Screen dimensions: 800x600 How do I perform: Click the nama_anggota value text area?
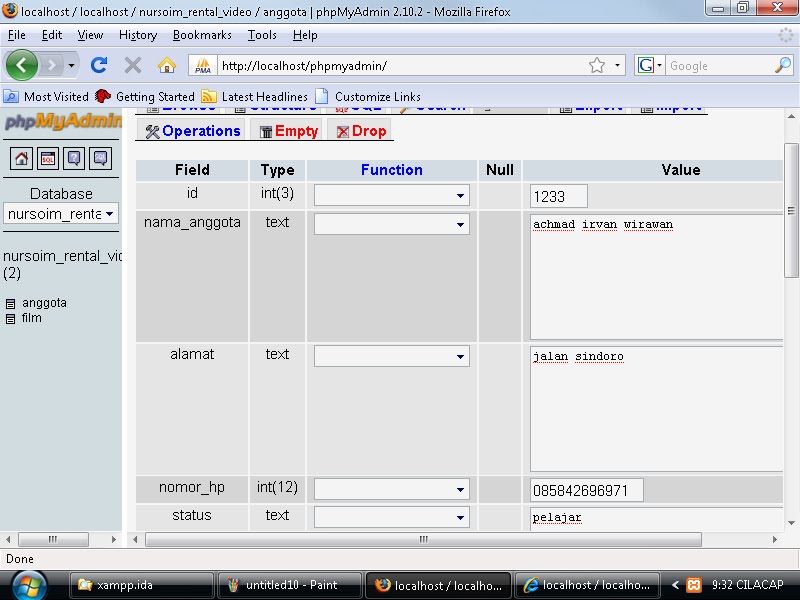(x=656, y=277)
